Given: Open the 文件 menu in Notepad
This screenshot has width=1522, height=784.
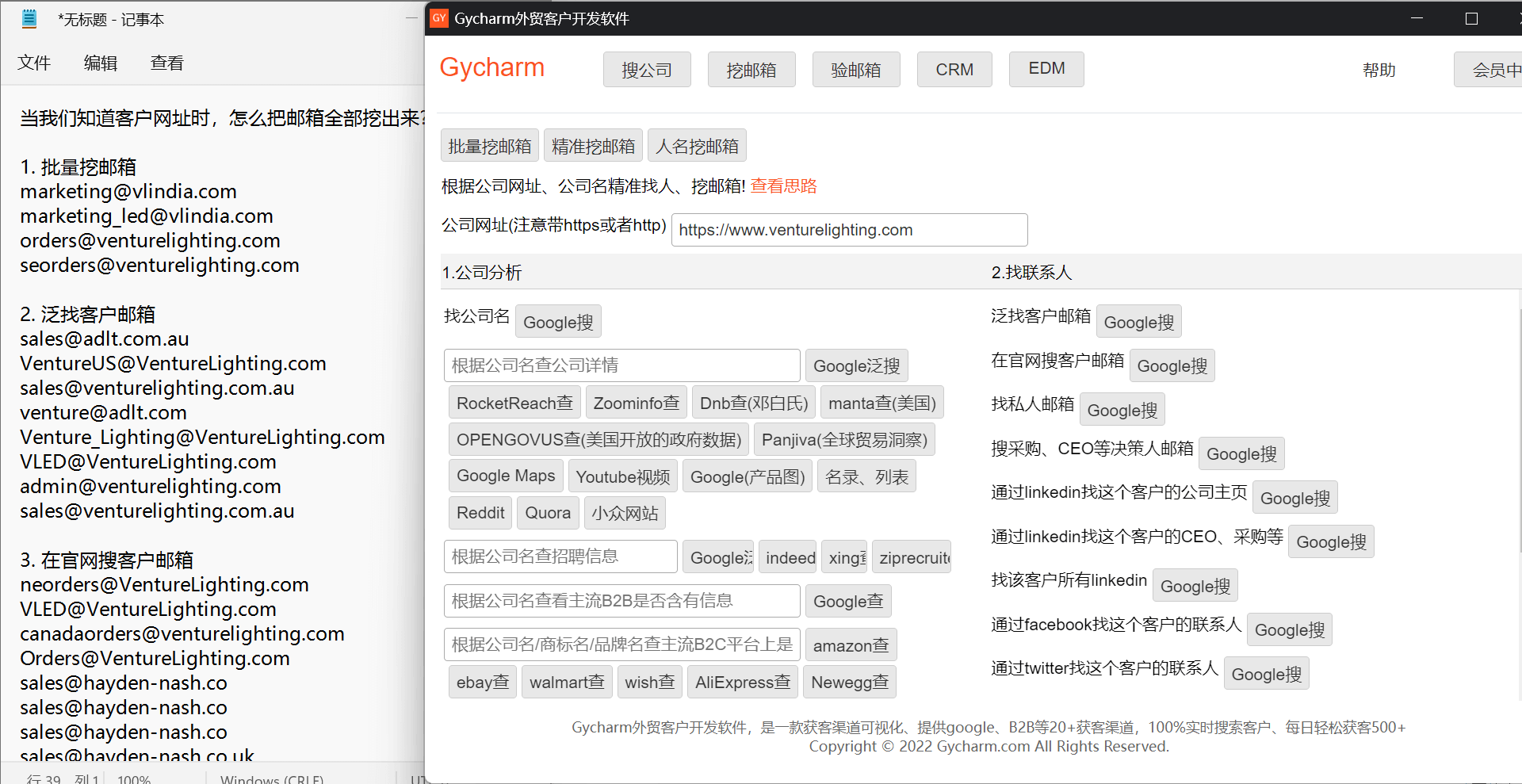Looking at the screenshot, I should (x=34, y=63).
